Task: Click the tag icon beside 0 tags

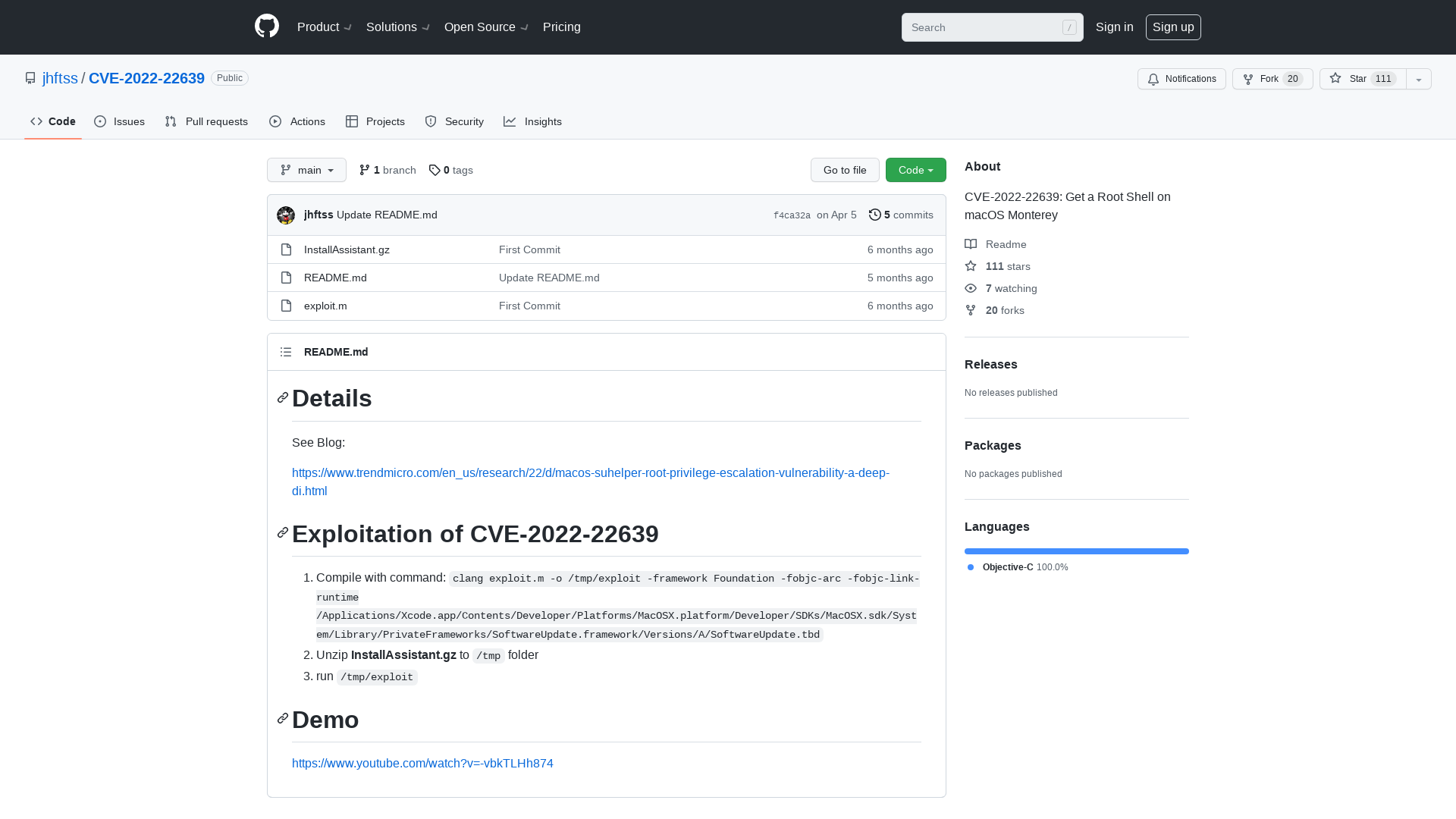Action: pos(435,170)
